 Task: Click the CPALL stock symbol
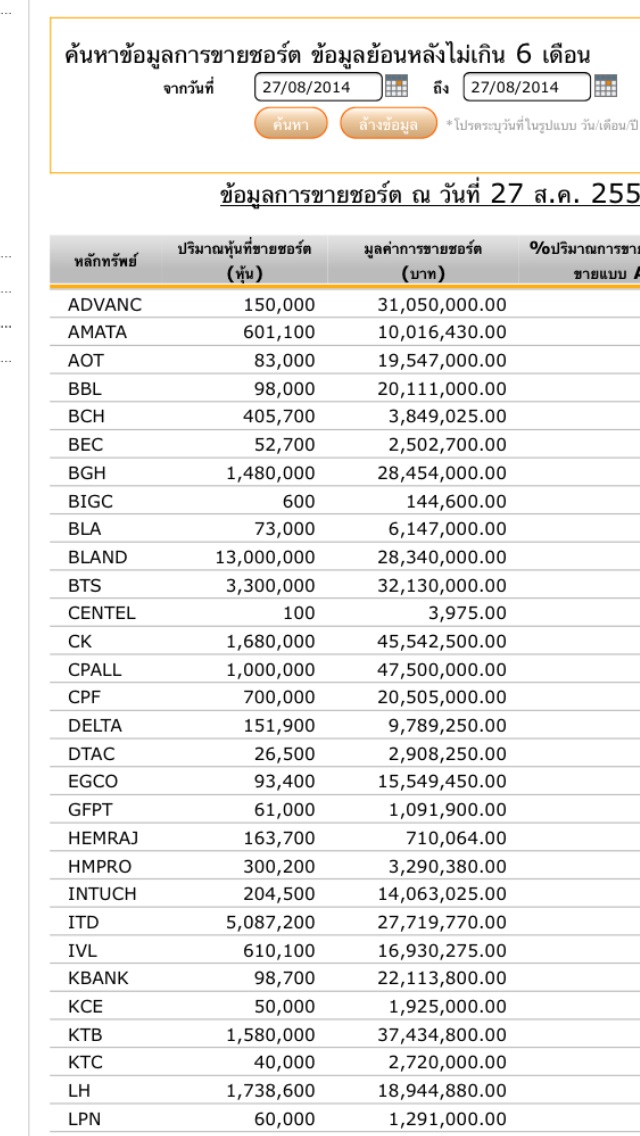click(x=95, y=669)
